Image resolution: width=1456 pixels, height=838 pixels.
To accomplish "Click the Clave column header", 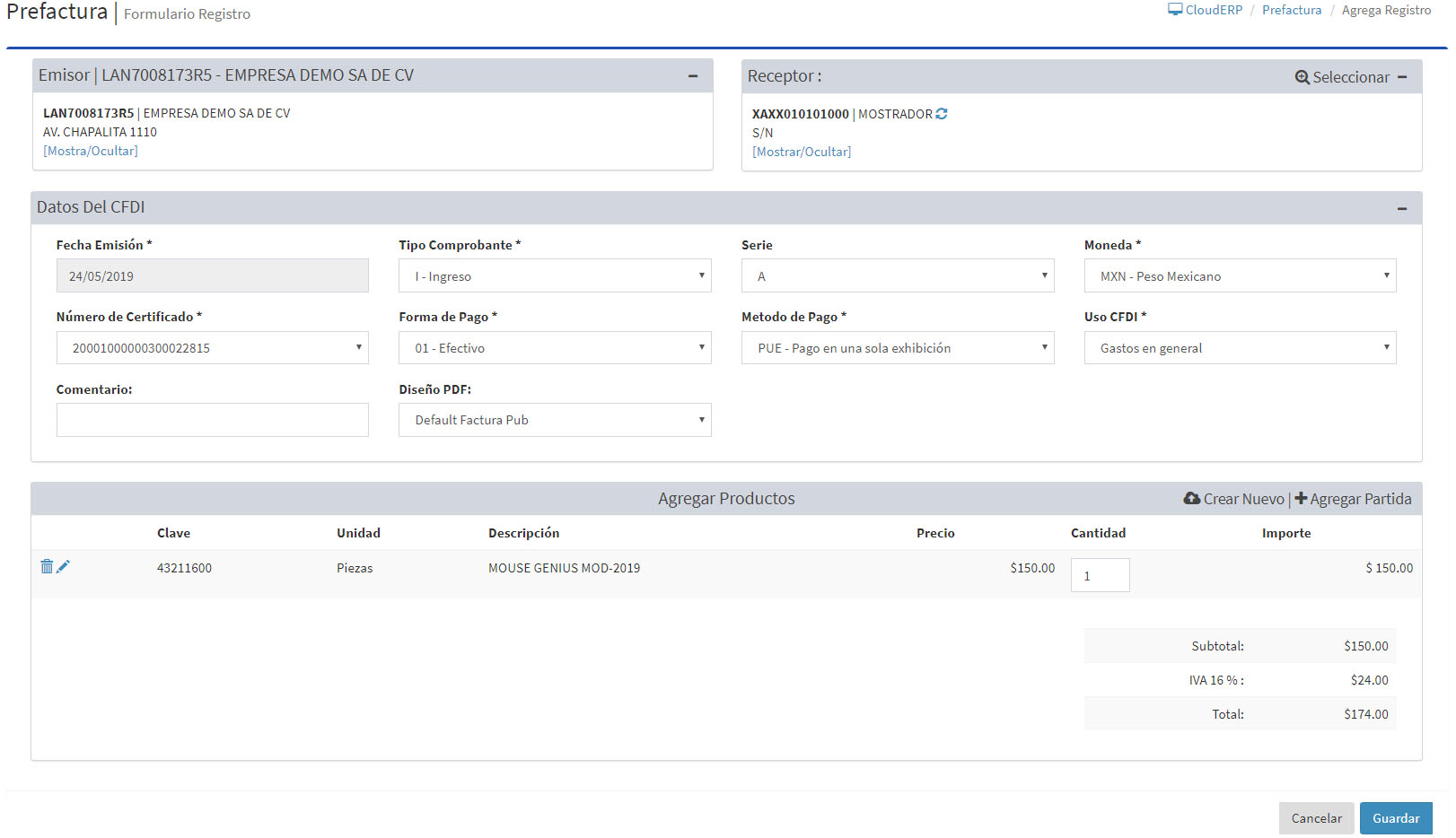I will click(173, 533).
